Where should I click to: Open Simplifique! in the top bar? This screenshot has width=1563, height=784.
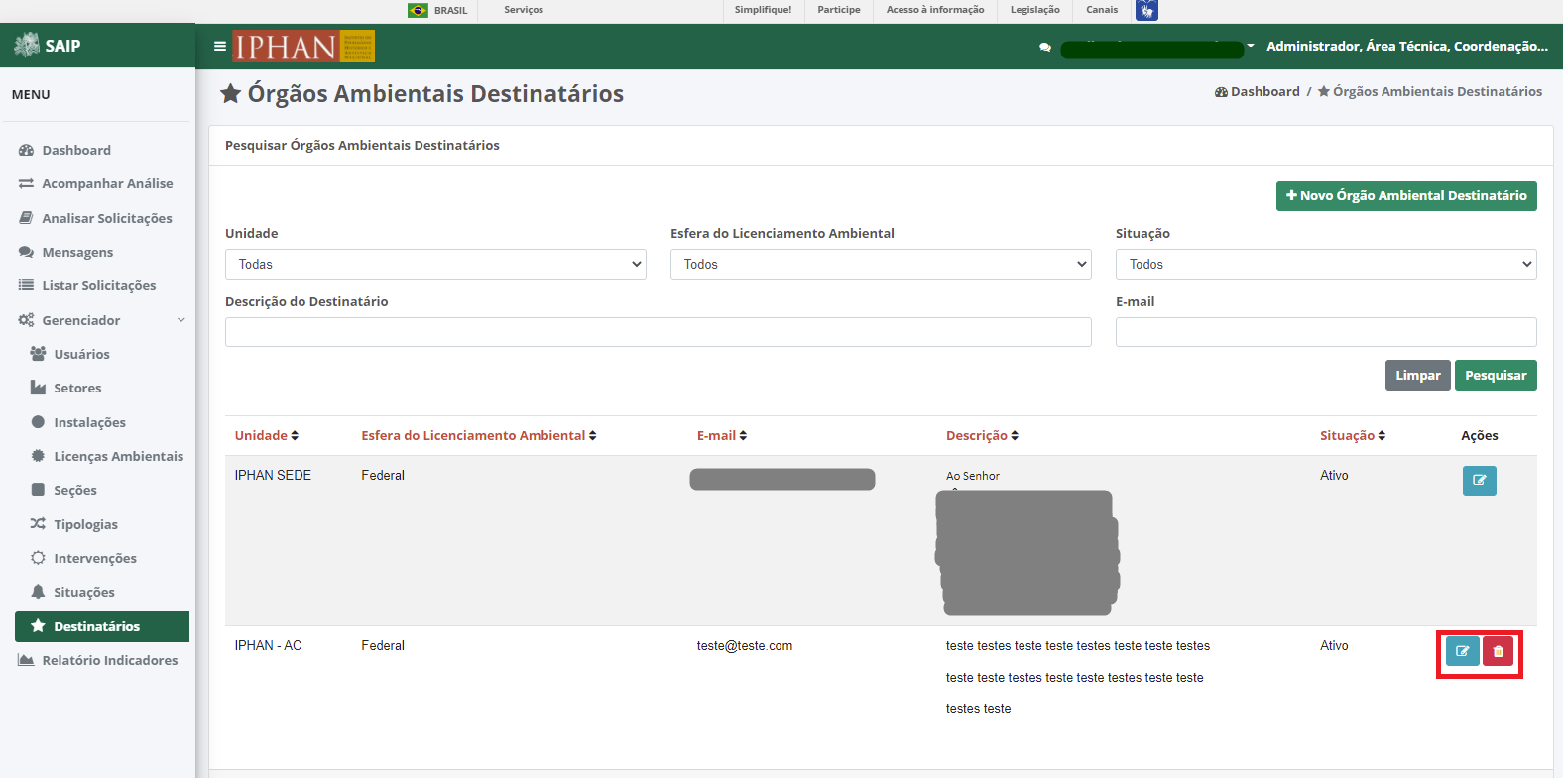(763, 10)
